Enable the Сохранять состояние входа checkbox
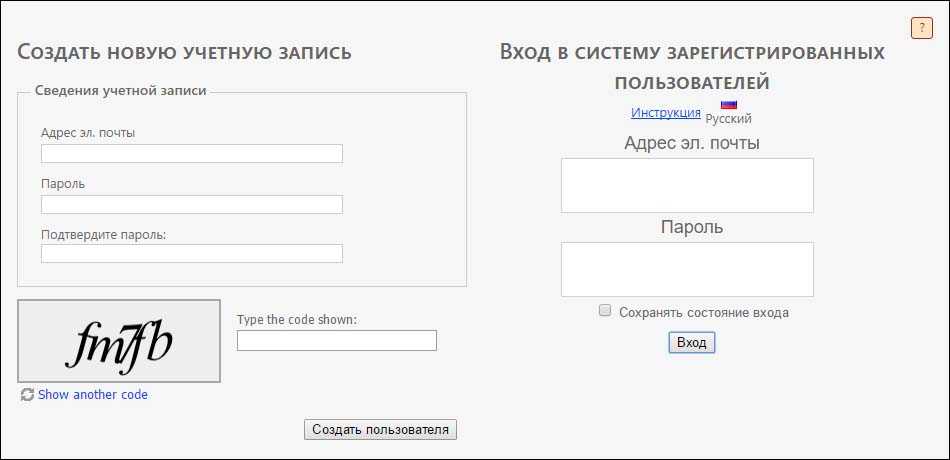The image size is (950, 460). pyautogui.click(x=604, y=311)
